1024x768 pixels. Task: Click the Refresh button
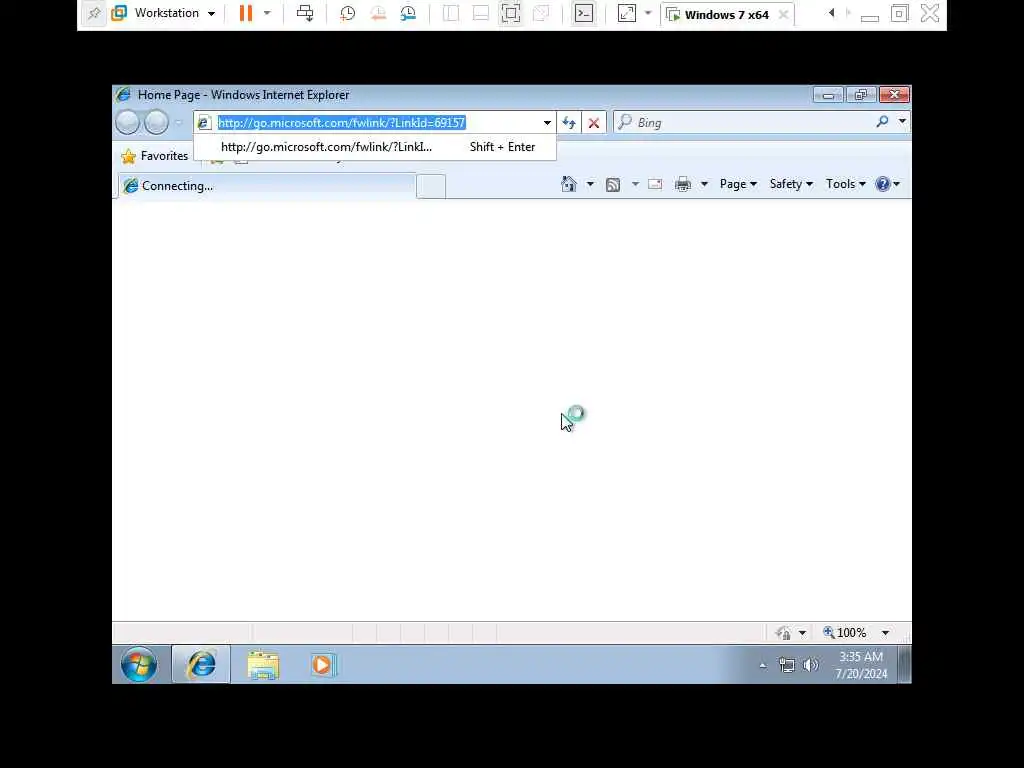click(569, 123)
